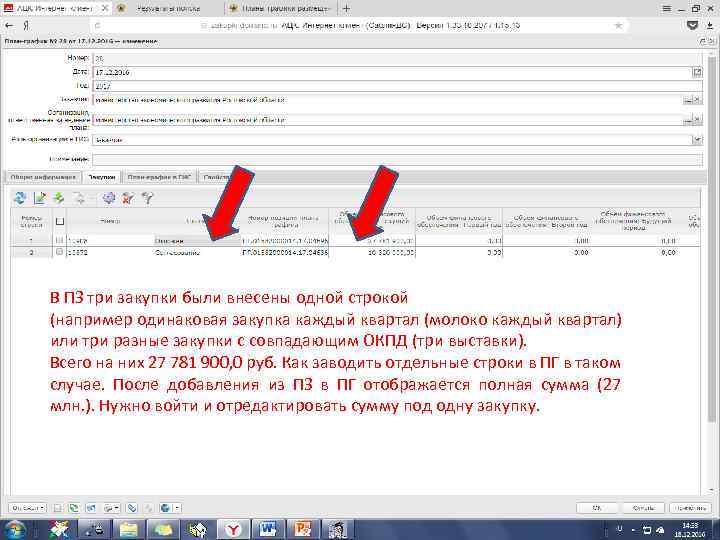Switch to the second browser tab
The image size is (720, 540).
168,8
